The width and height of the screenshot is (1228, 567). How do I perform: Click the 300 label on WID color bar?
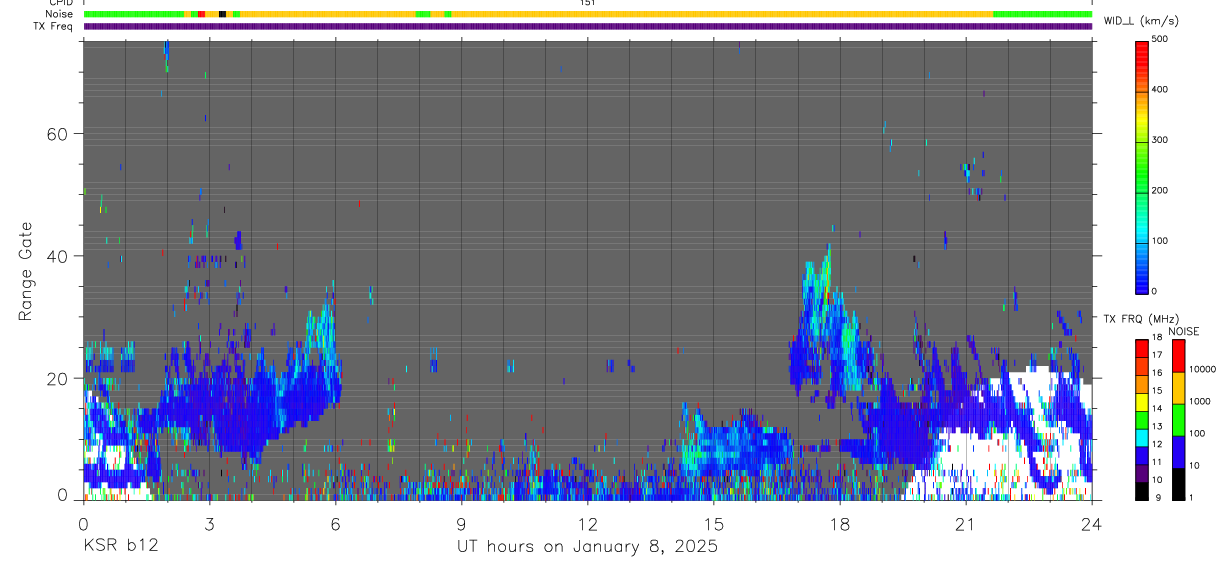pyautogui.click(x=1160, y=140)
